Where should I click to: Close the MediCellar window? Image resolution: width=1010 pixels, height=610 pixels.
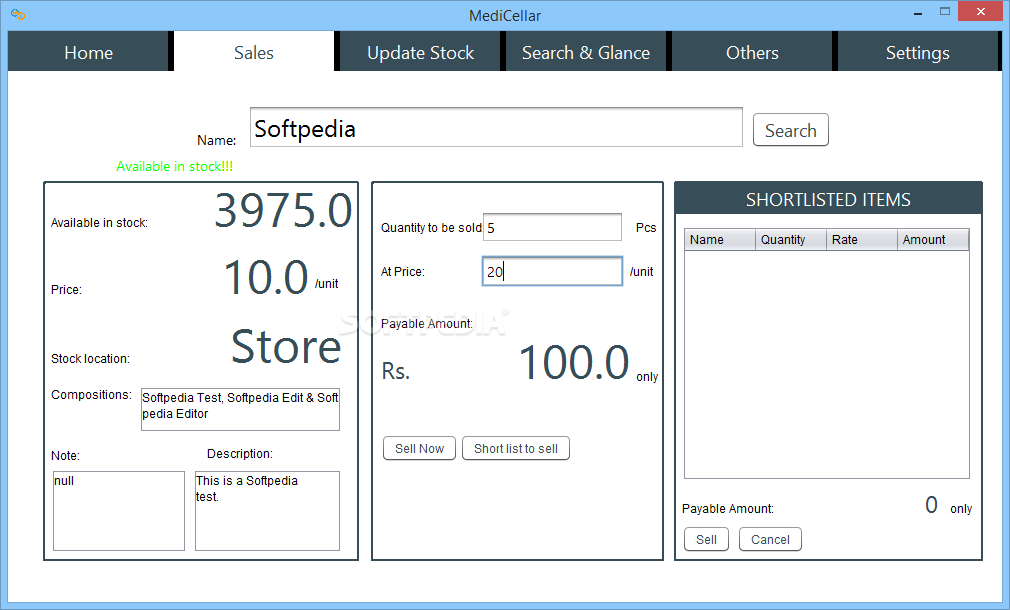[980, 12]
